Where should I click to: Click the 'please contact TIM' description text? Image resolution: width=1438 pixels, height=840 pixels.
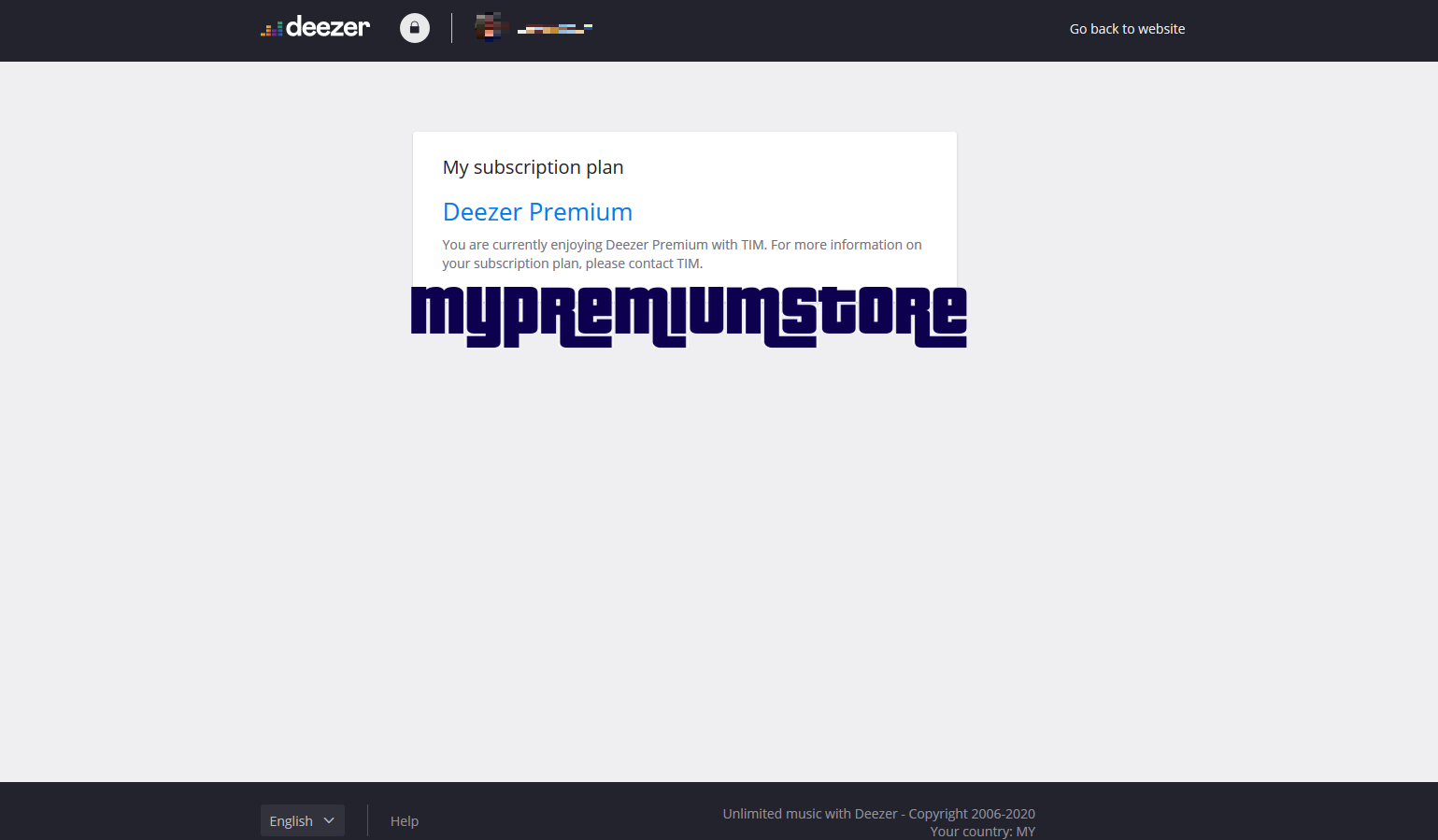click(644, 263)
